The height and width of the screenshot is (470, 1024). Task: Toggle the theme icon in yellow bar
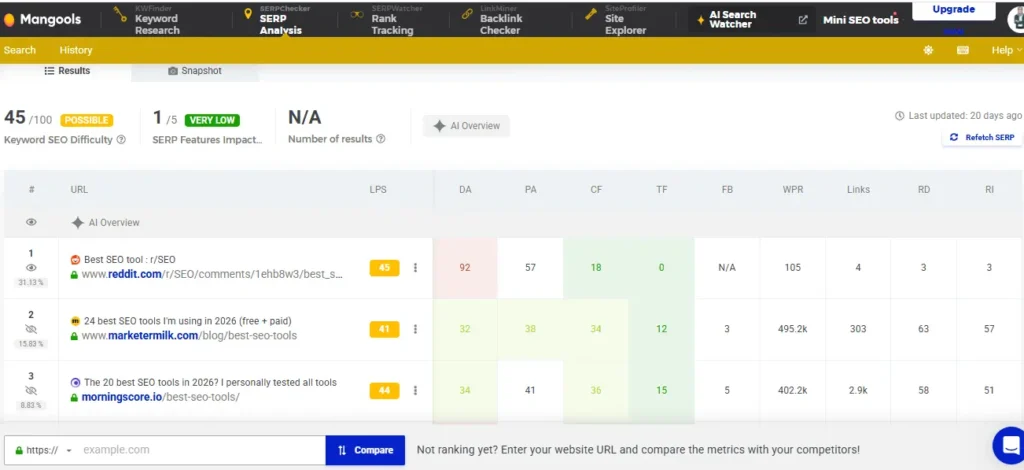pyautogui.click(x=928, y=50)
